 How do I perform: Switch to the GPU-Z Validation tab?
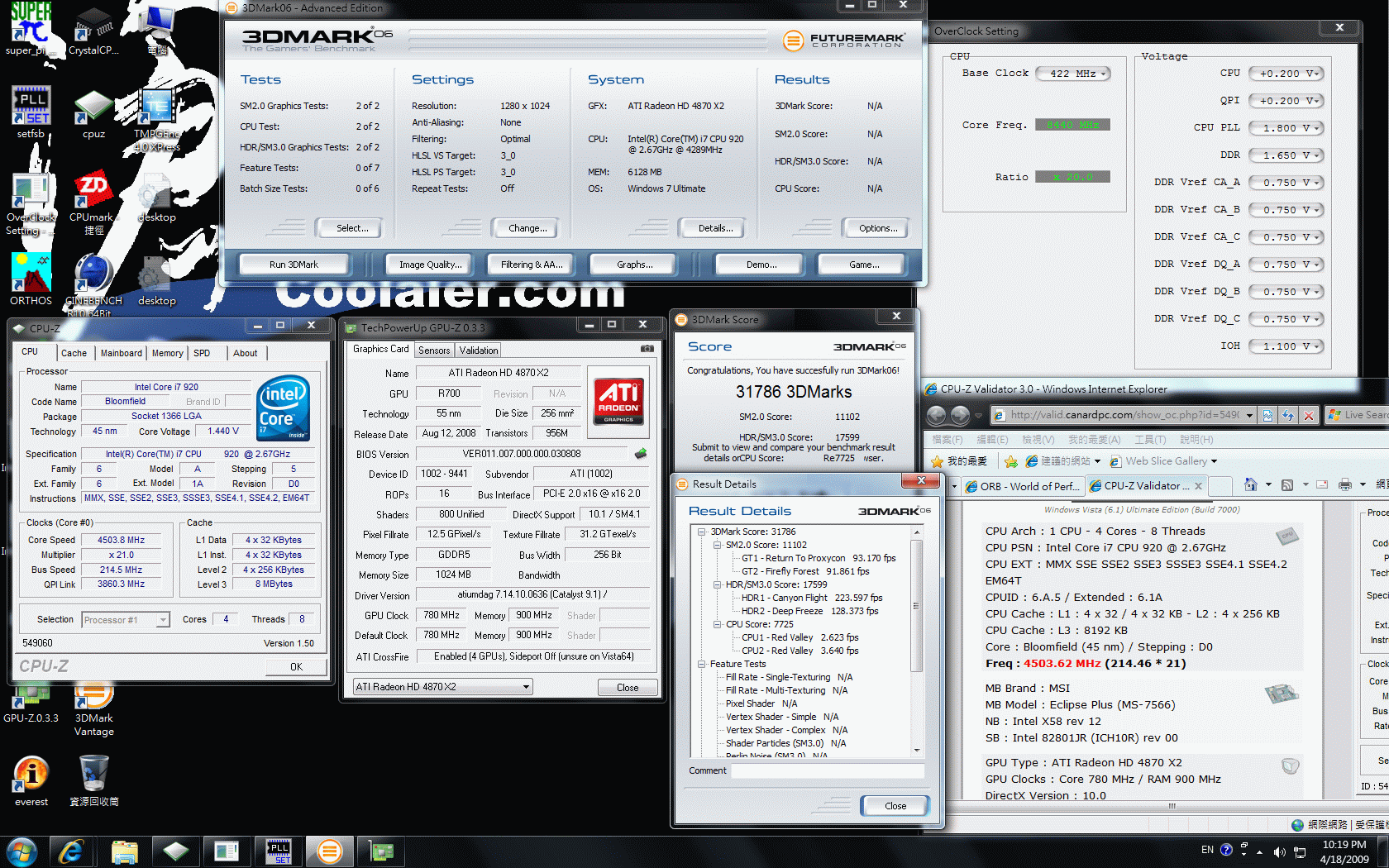tap(479, 351)
